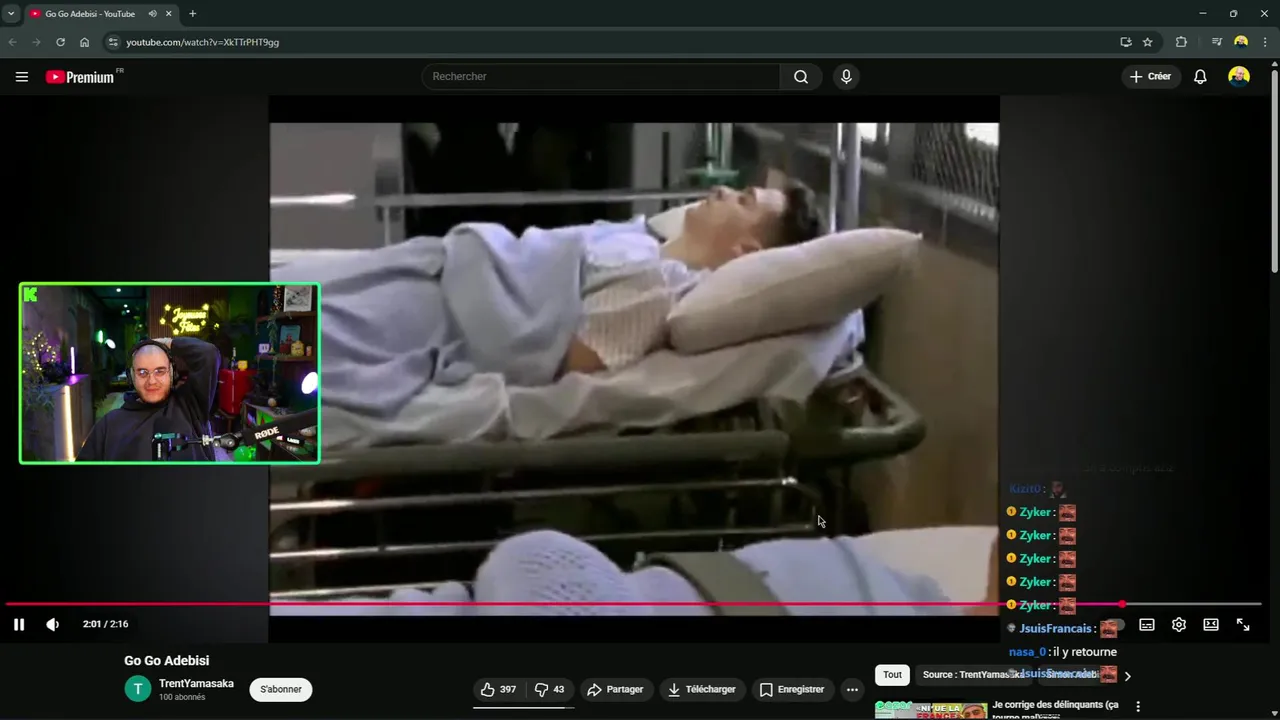The image size is (1280, 720).
Task: Mute the player volume speaker
Action: click(53, 624)
